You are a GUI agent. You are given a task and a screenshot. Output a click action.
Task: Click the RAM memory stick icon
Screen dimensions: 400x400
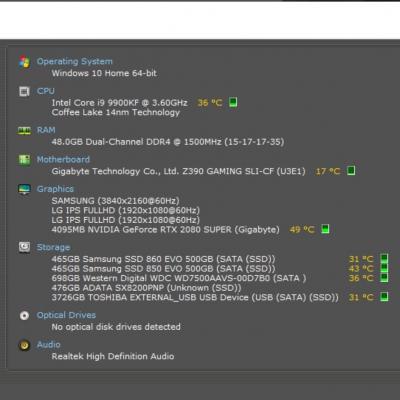pos(24,130)
